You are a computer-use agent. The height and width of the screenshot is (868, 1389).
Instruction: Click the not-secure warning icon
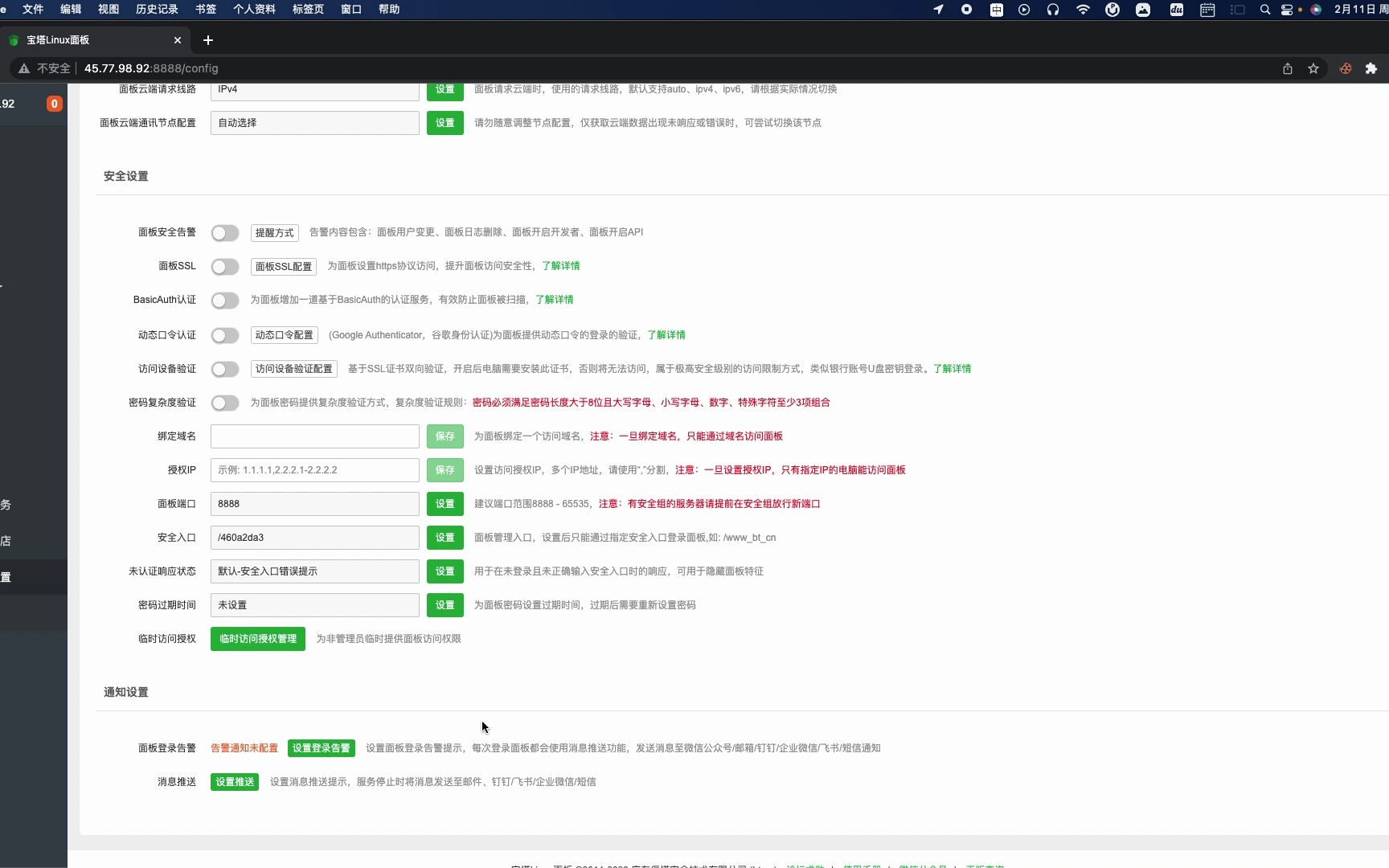pyautogui.click(x=24, y=68)
